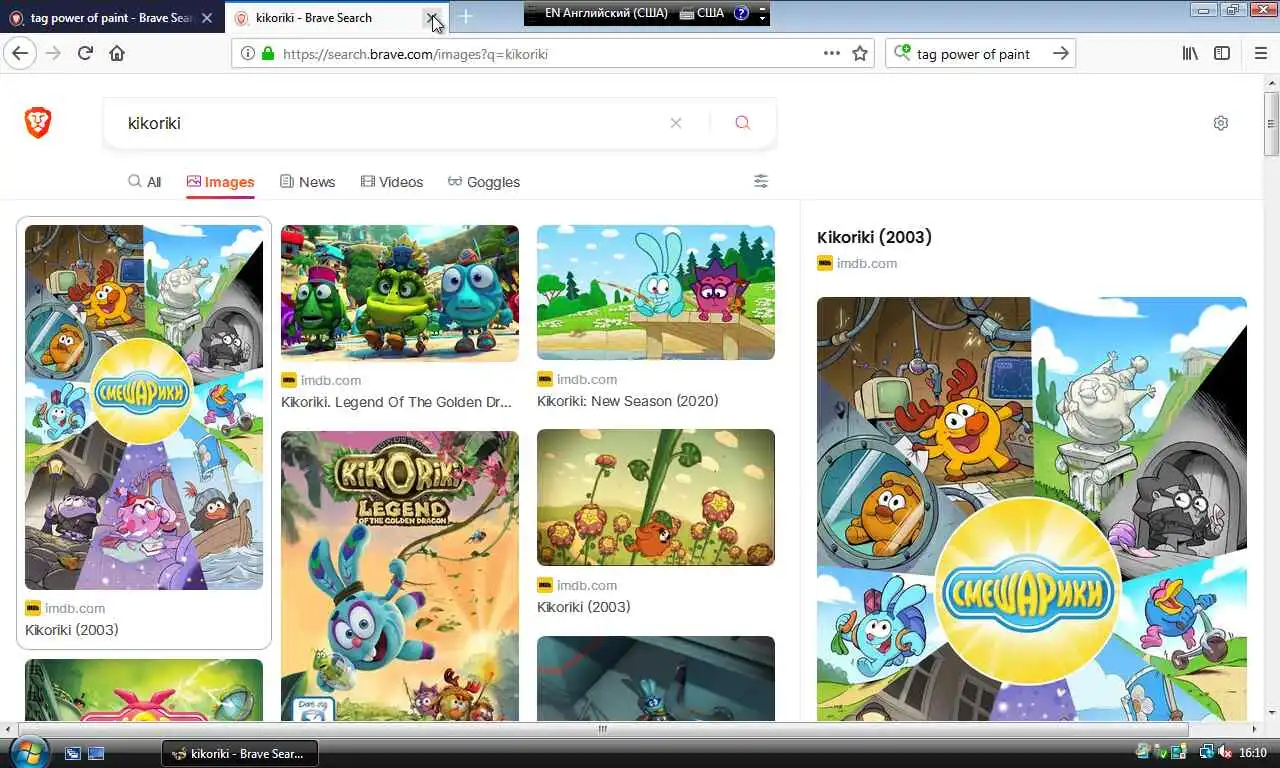Open 'Kikoriki: New Season (2020)' title link
The width and height of the screenshot is (1280, 768).
(628, 401)
